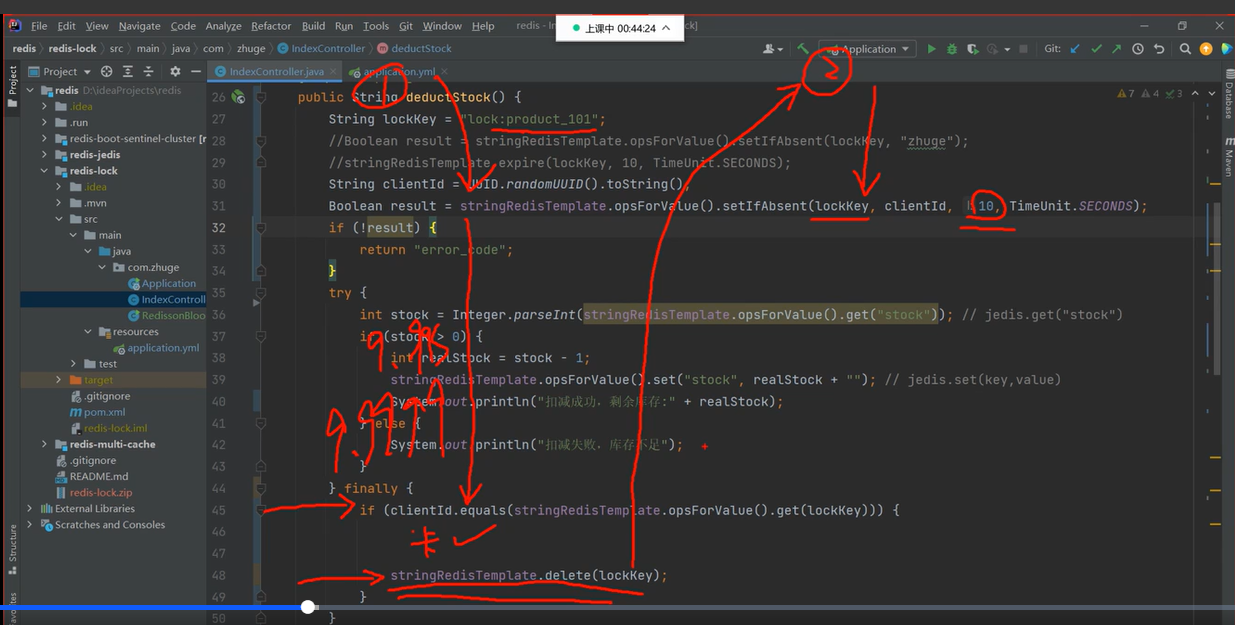The width and height of the screenshot is (1235, 625).
Task: Open the Analyze menu
Action: point(223,26)
